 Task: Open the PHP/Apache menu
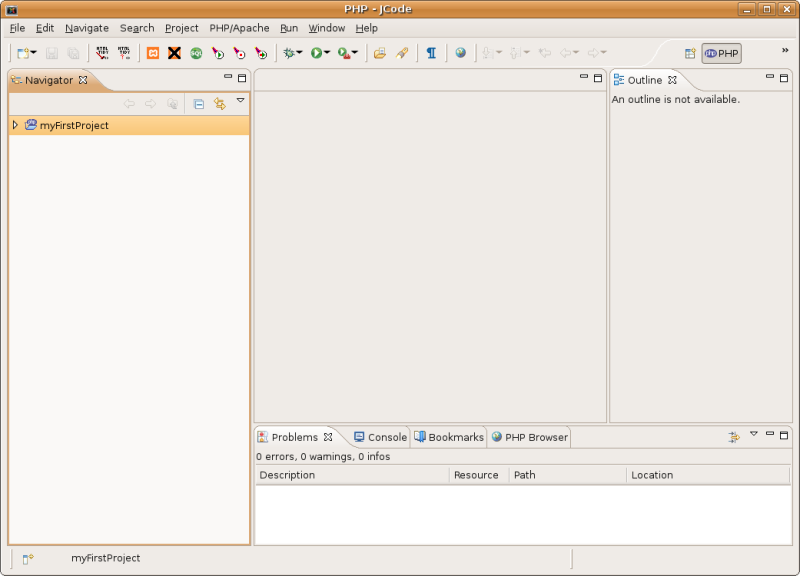(x=239, y=28)
